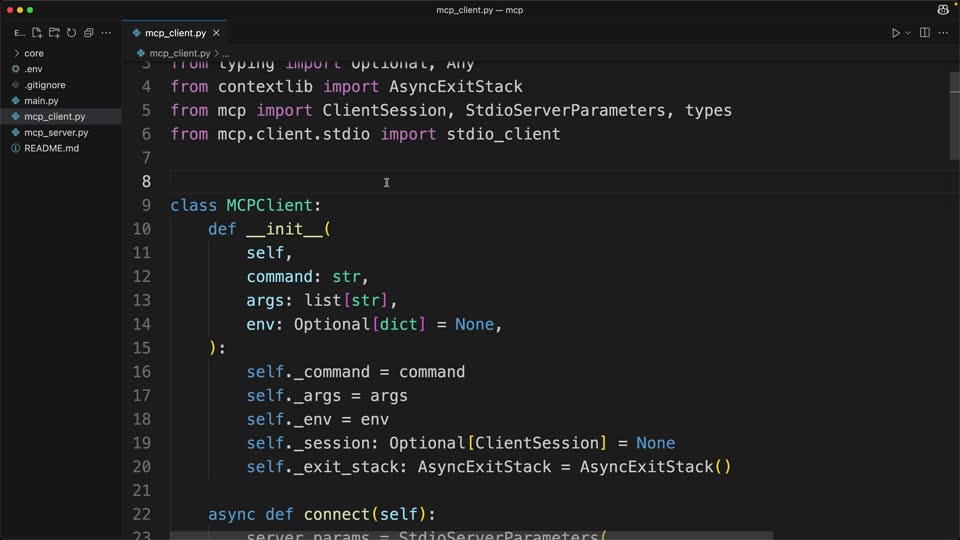Close the mcp_client.py tab
The image size is (960, 540).
pyautogui.click(x=216, y=33)
